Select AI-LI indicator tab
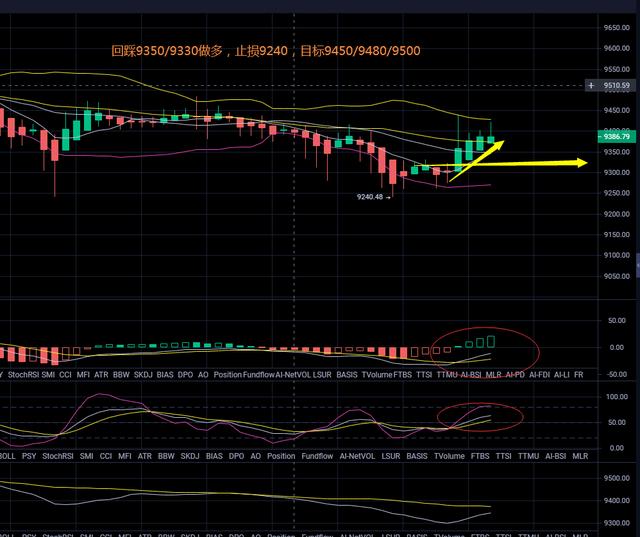640x537 pixels. (x=562, y=375)
